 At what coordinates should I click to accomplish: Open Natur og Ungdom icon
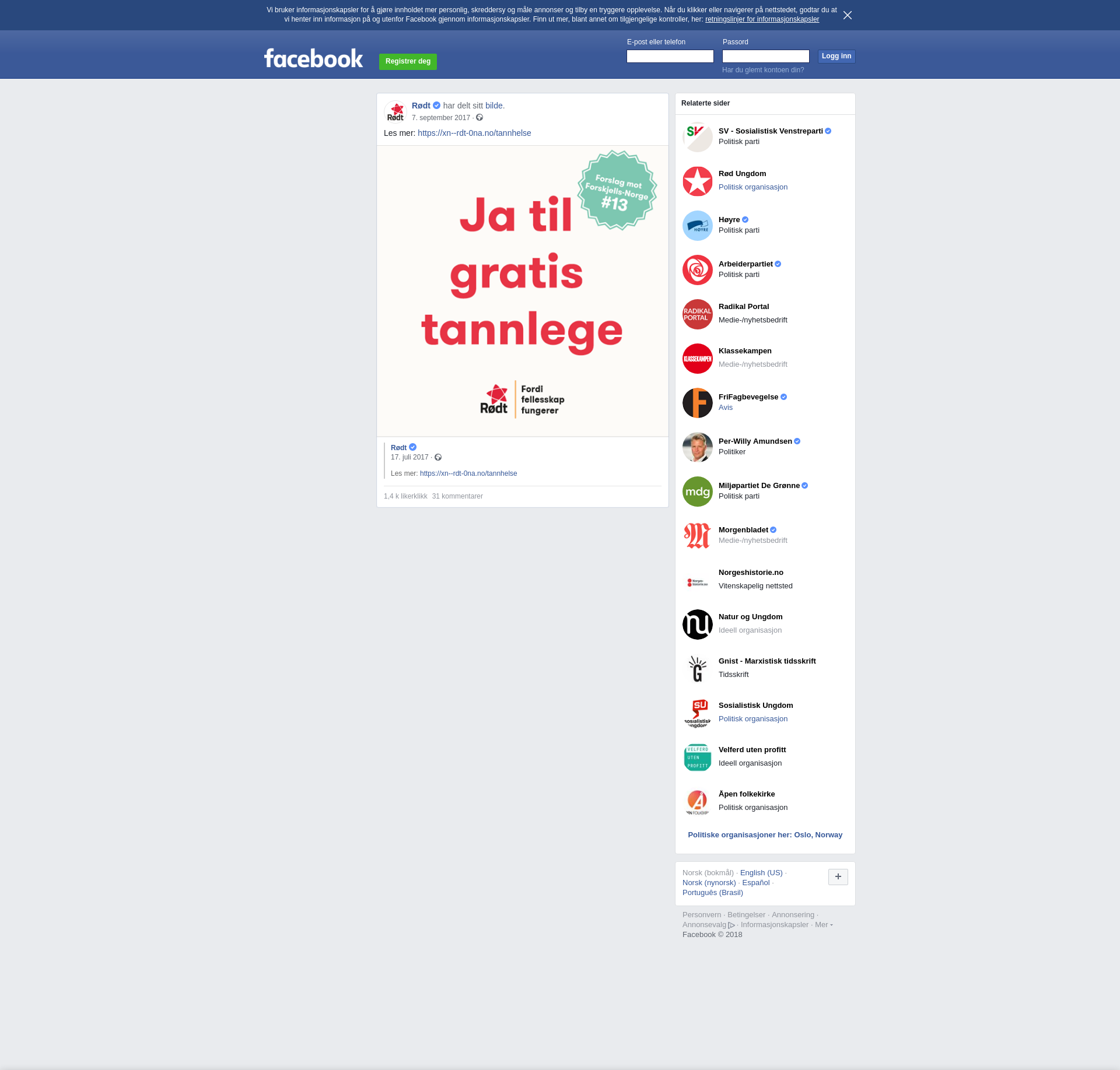point(698,625)
